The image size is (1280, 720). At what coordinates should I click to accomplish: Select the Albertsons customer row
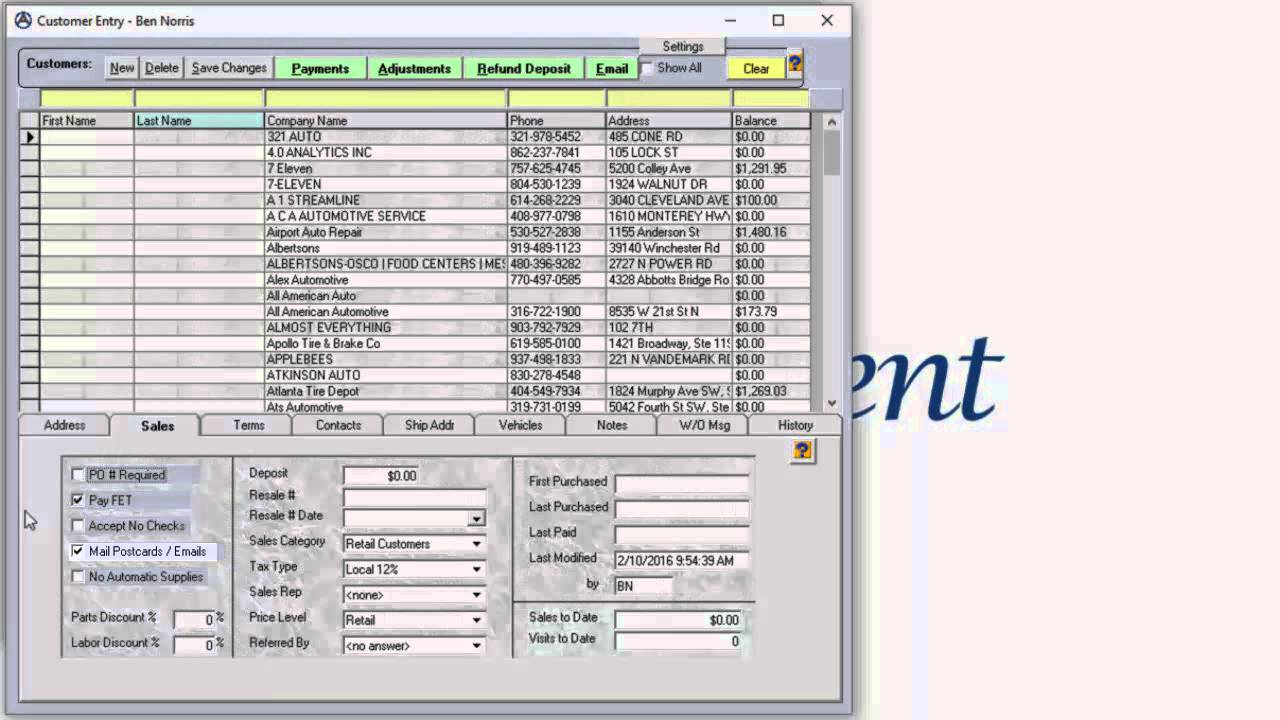415,248
